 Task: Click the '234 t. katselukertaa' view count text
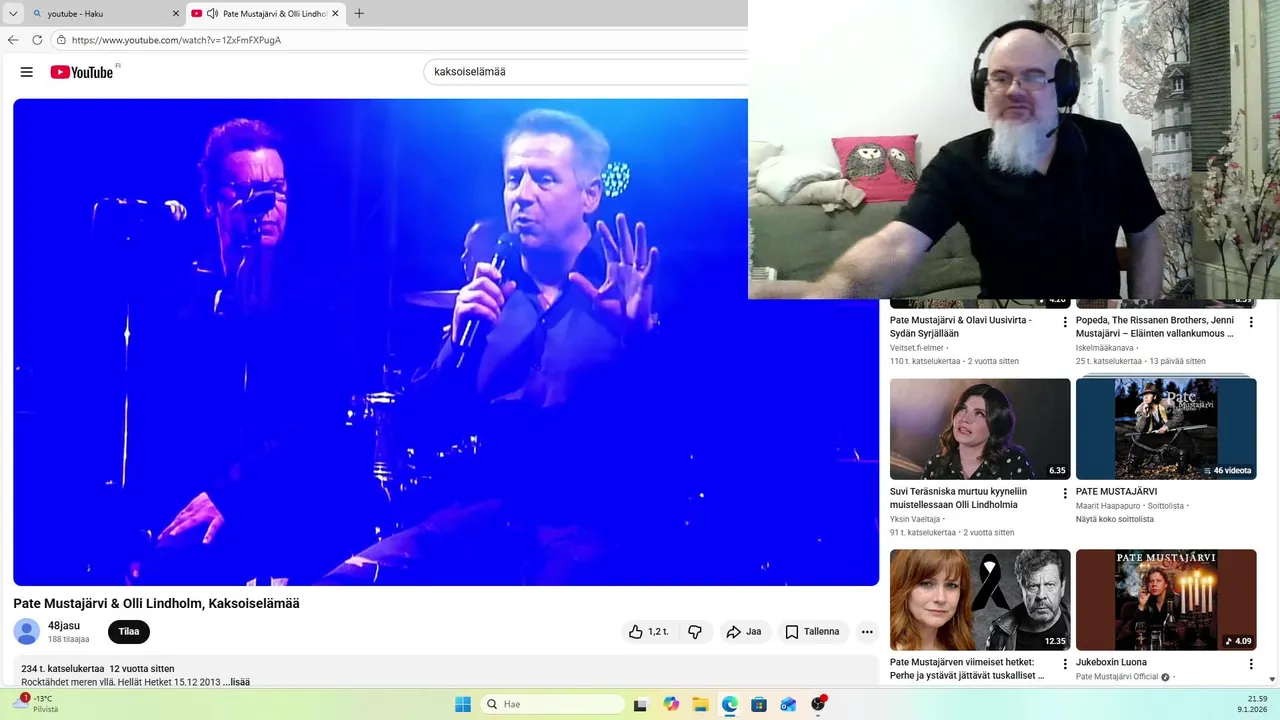[x=63, y=669]
